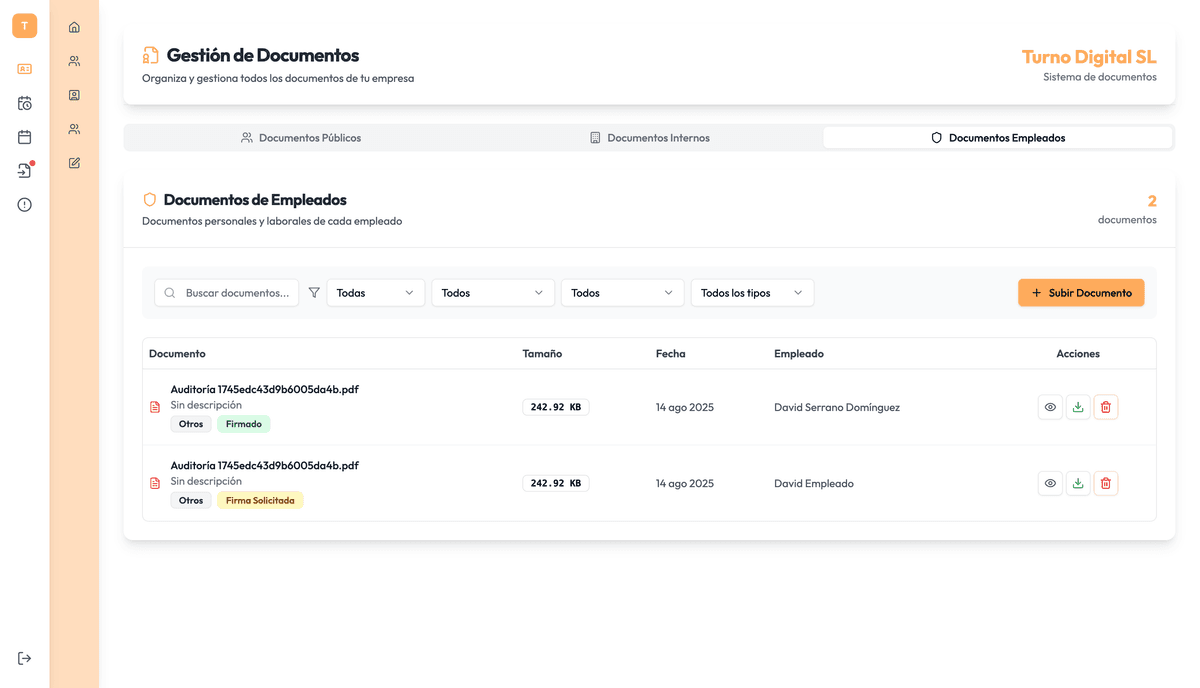Click the orange T company avatar
The image size is (1200, 688).
pos(25,26)
